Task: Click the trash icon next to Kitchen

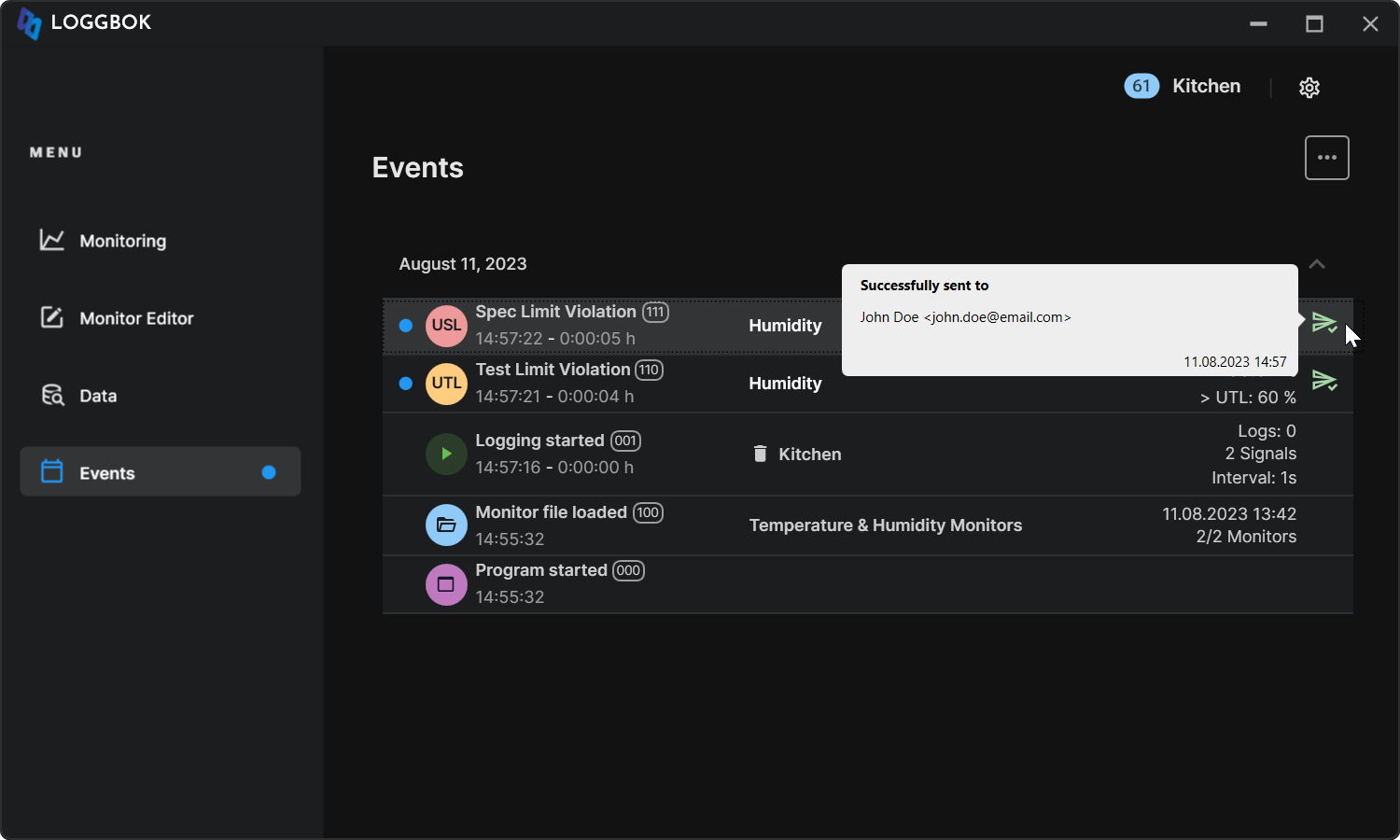Action: point(760,454)
